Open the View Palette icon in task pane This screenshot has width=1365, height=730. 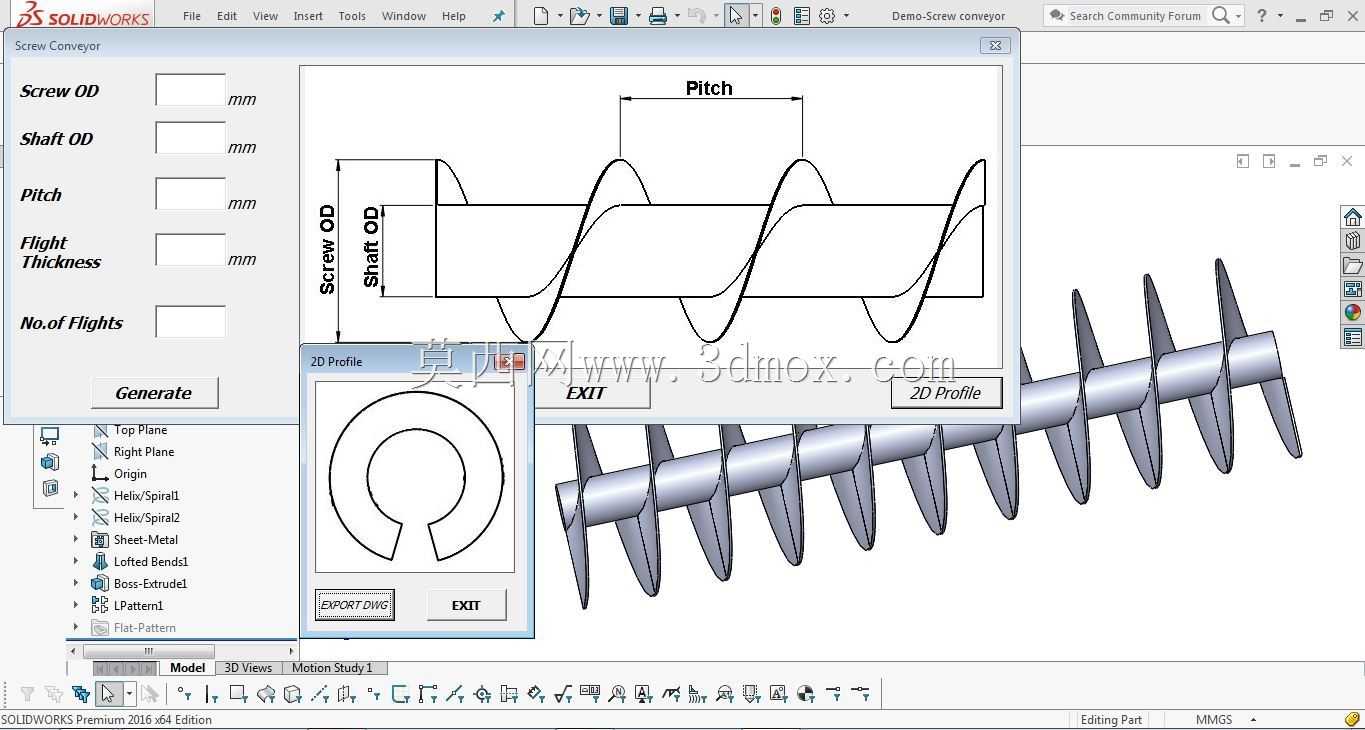point(1352,289)
